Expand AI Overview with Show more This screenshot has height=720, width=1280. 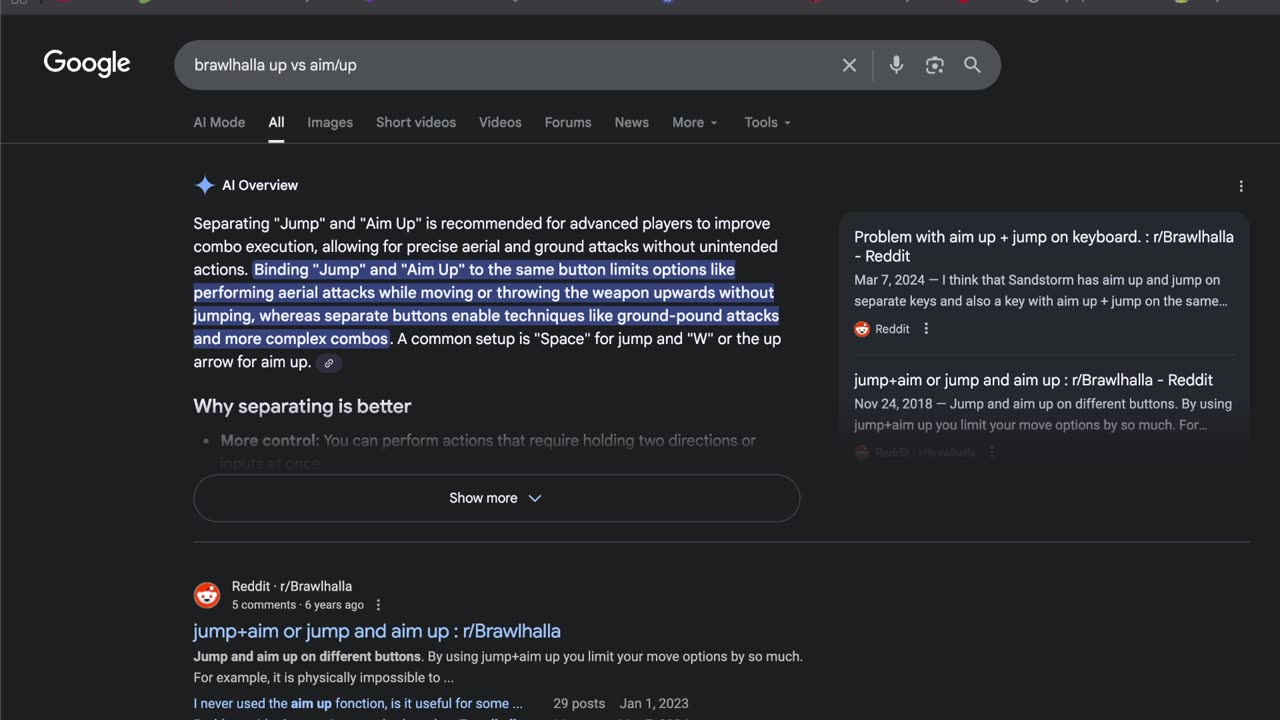(496, 498)
